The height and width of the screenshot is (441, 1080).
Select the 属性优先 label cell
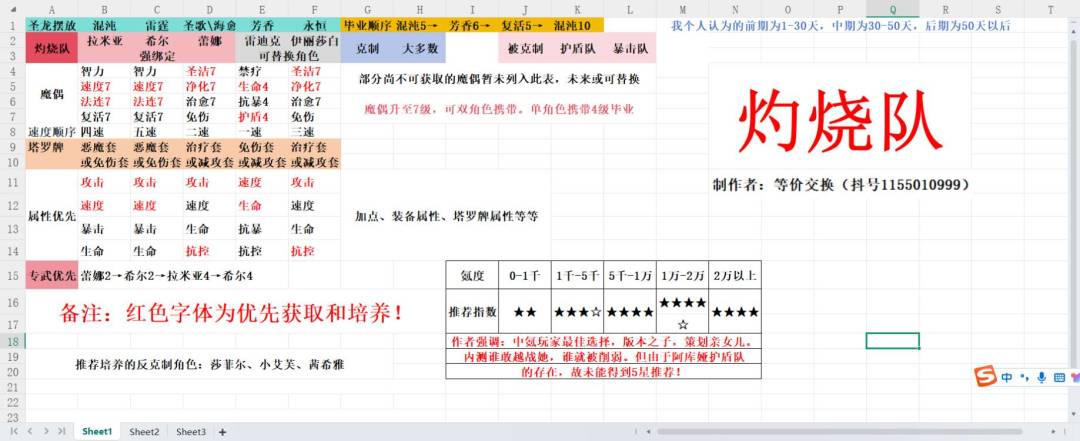pos(52,216)
